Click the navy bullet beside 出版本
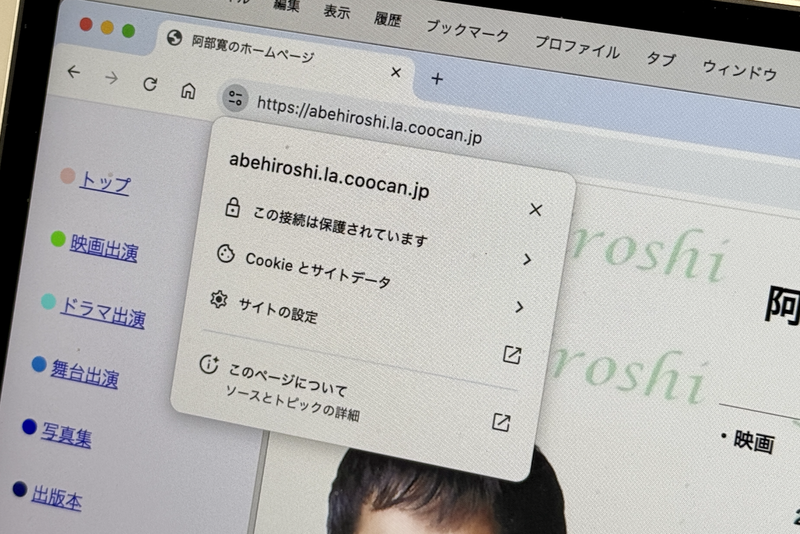 point(19,489)
